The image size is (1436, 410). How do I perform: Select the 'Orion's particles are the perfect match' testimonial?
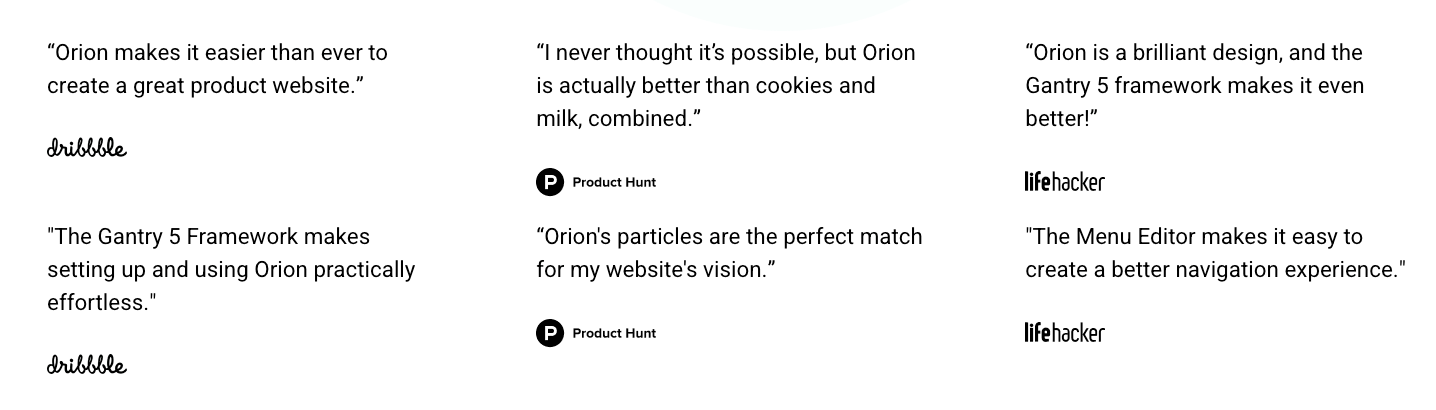point(729,252)
